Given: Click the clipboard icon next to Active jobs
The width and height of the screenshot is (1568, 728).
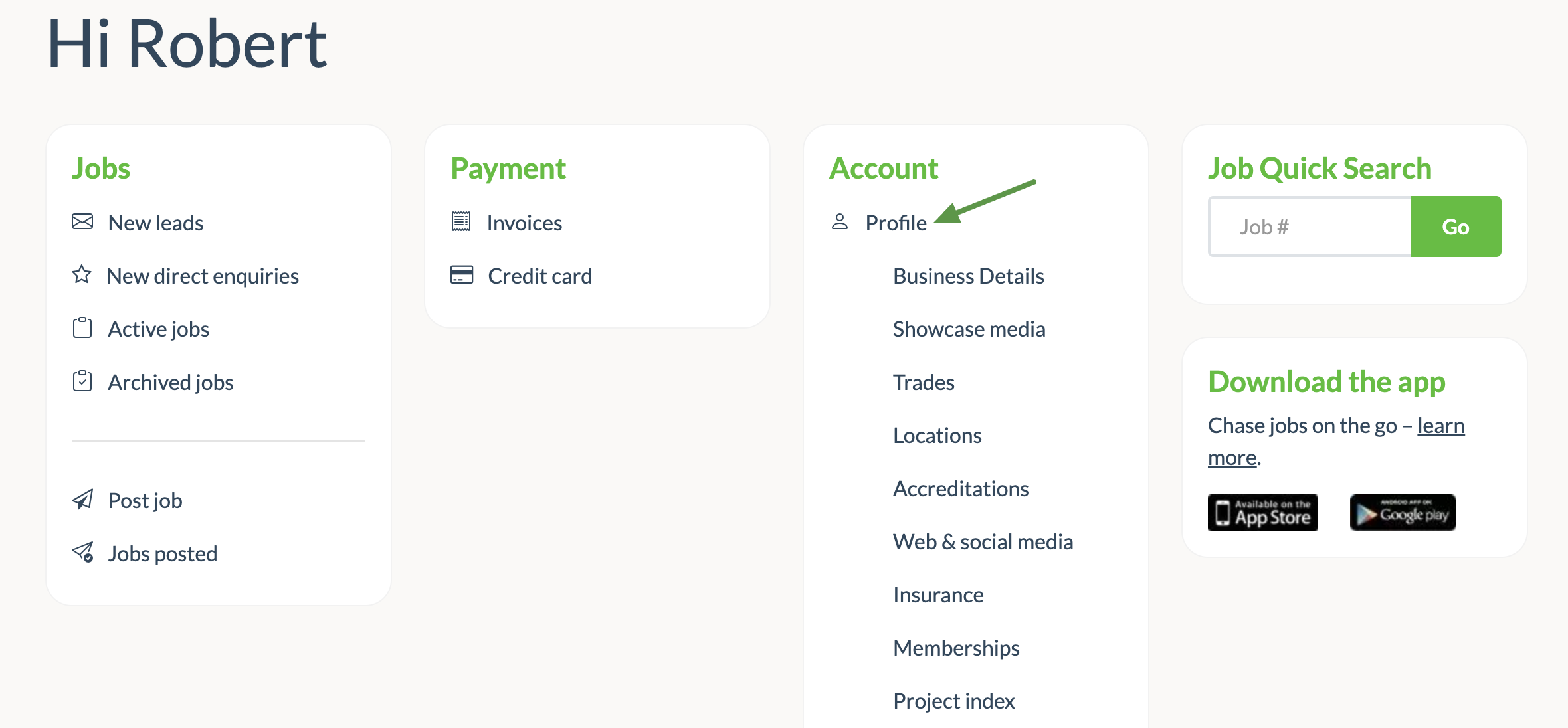Looking at the screenshot, I should [x=82, y=328].
